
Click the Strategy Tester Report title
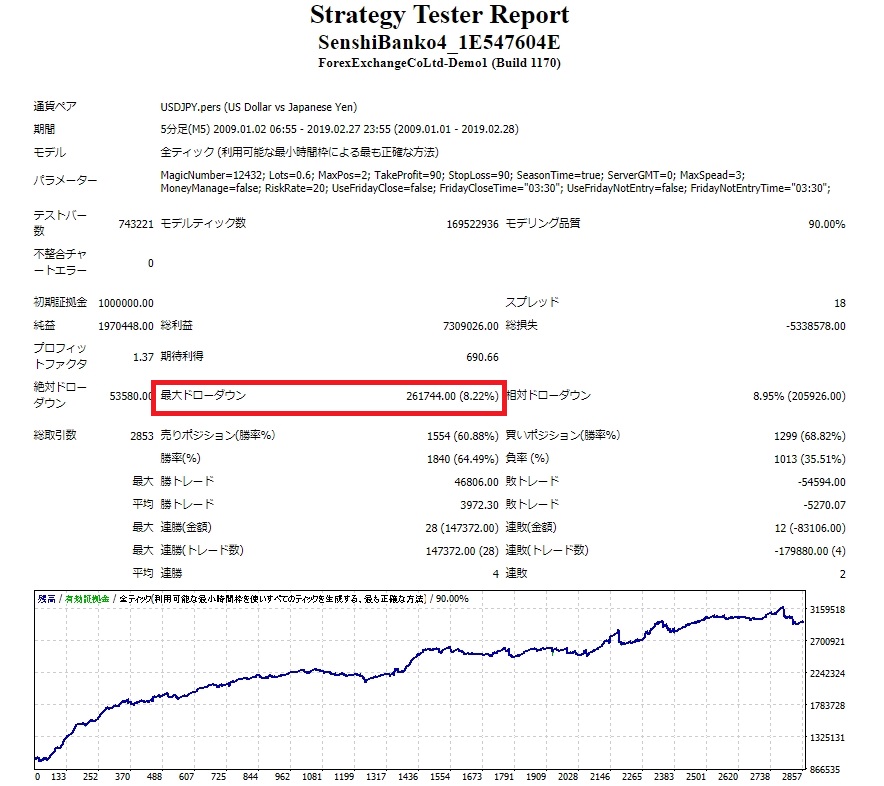[440, 16]
